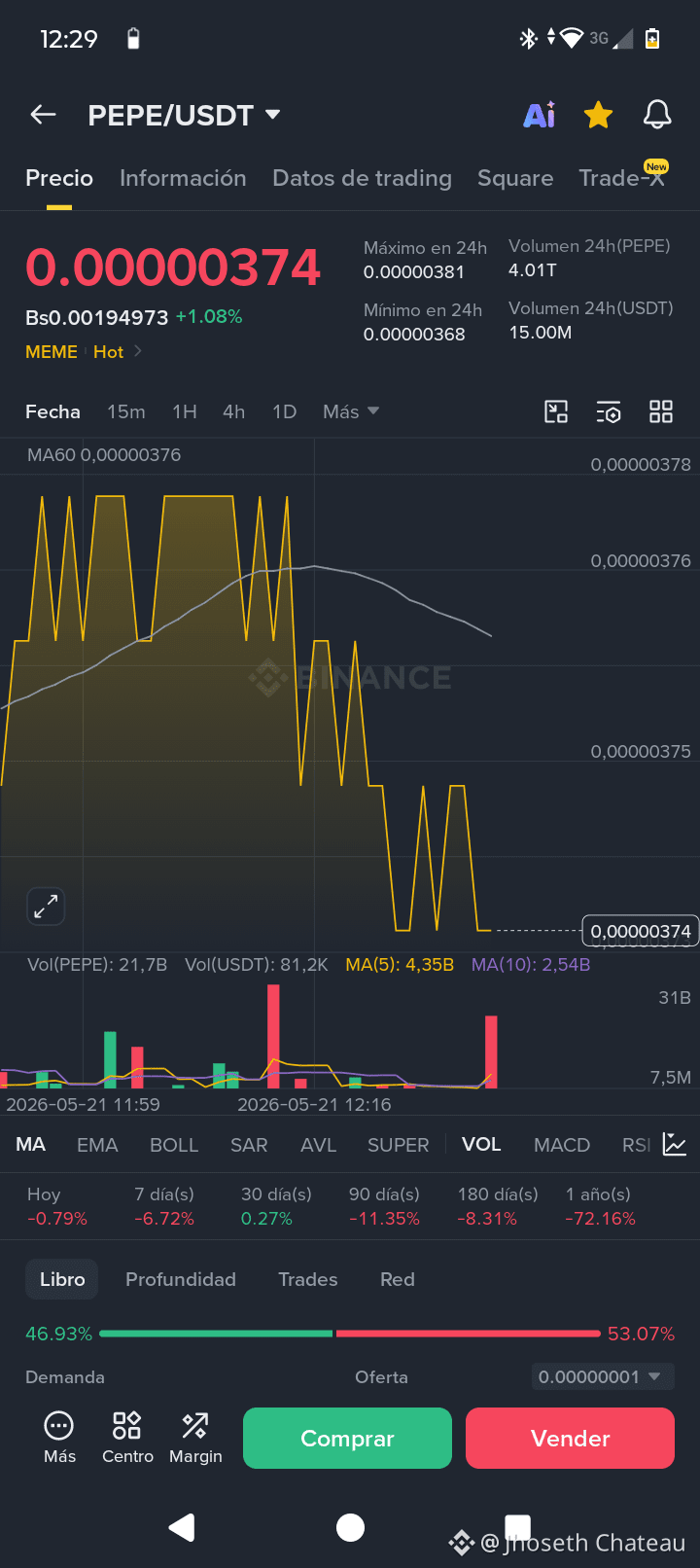Image resolution: width=700 pixels, height=1568 pixels.
Task: Tap the main price 0.00000374
Action: tap(173, 267)
